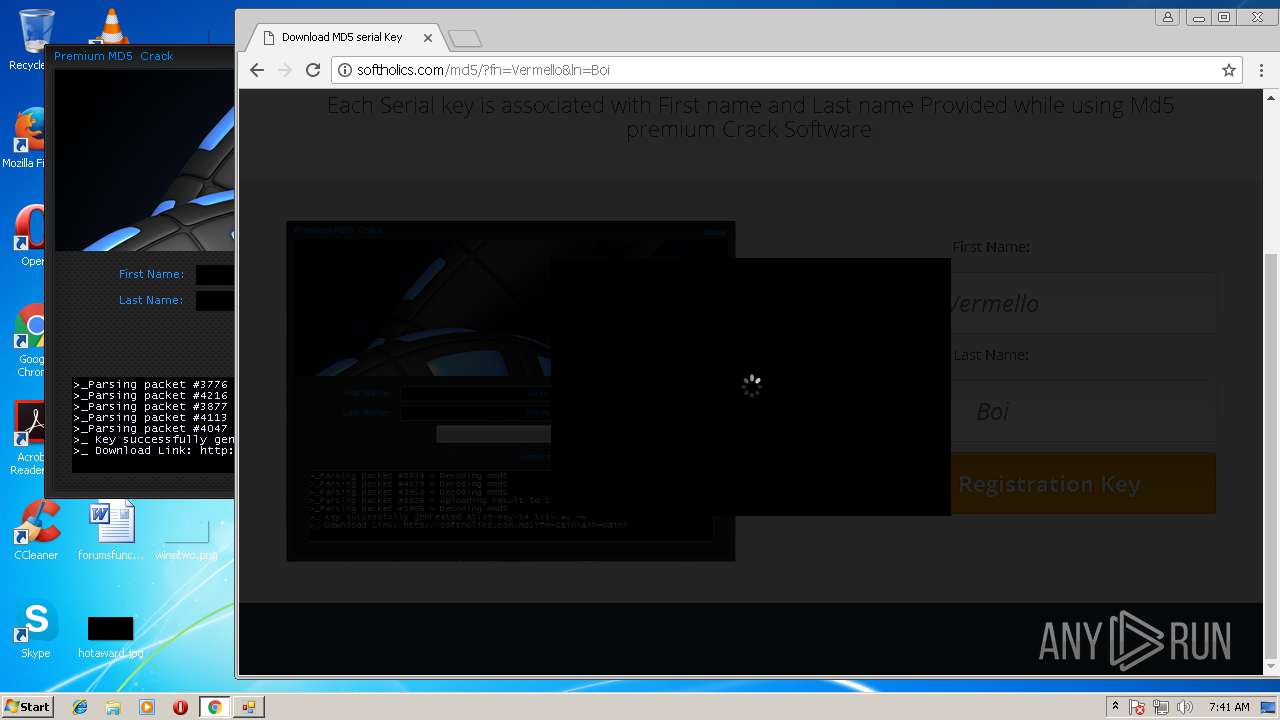Select the Acrobat Reader desktop icon
1280x720 pixels.
pyautogui.click(x=29, y=438)
